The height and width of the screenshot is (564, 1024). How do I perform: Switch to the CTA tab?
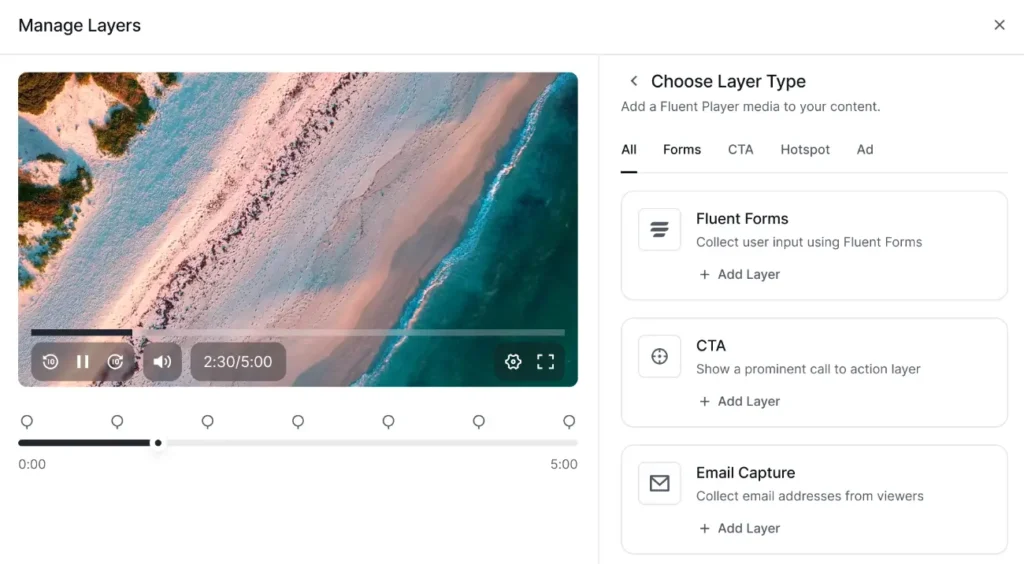click(x=741, y=149)
